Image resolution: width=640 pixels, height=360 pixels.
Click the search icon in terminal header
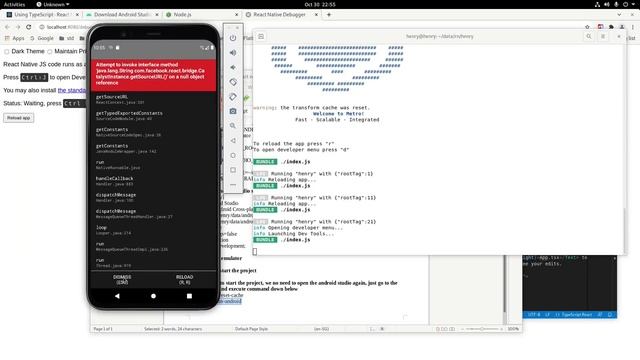(x=589, y=36)
